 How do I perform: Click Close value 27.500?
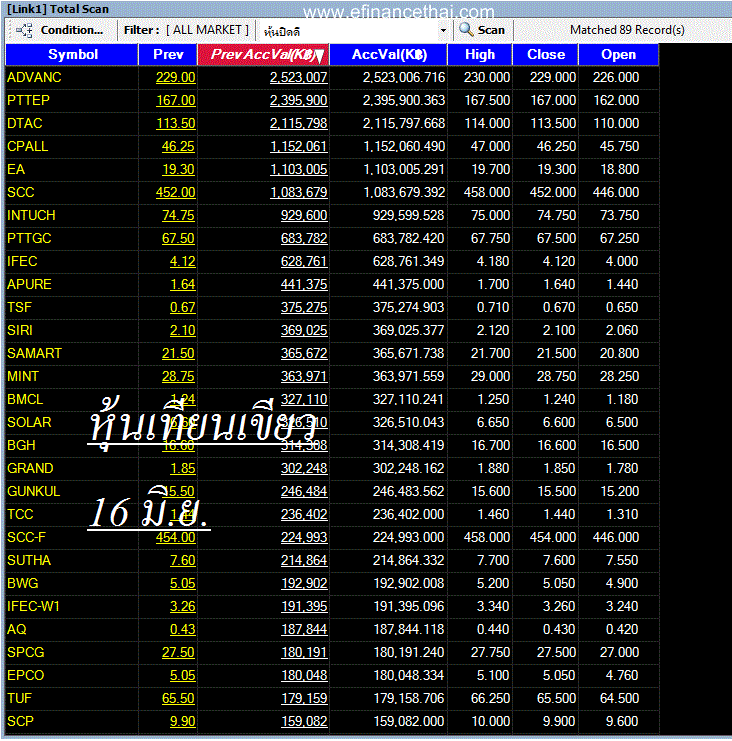point(556,653)
